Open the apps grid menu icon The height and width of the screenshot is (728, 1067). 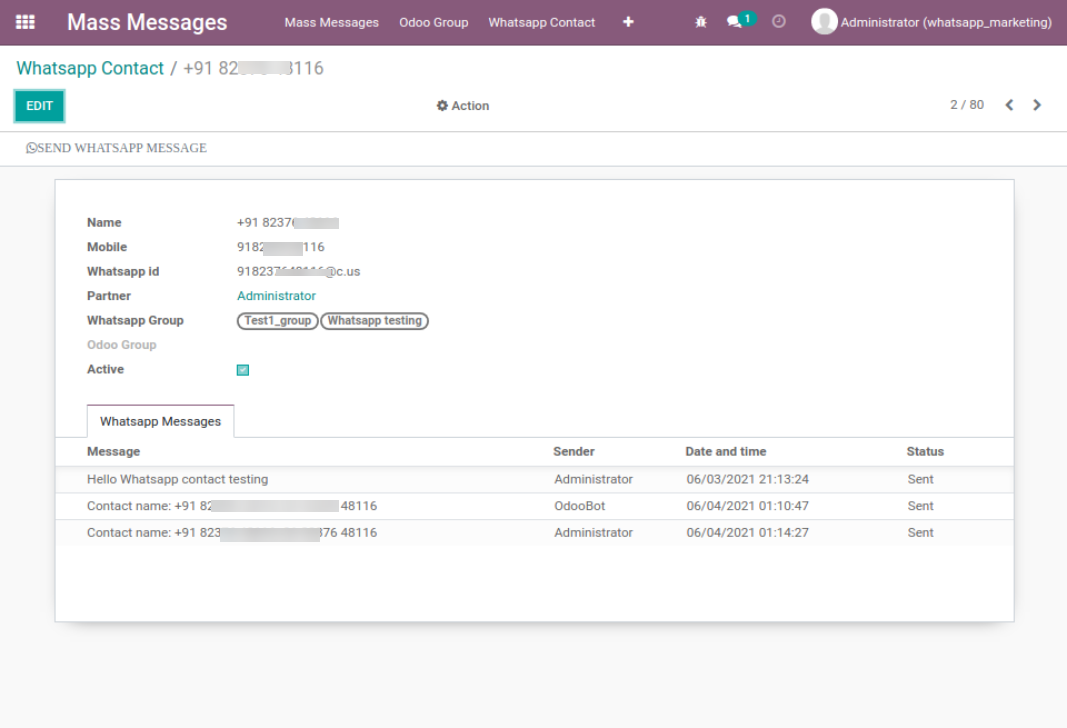click(x=25, y=22)
